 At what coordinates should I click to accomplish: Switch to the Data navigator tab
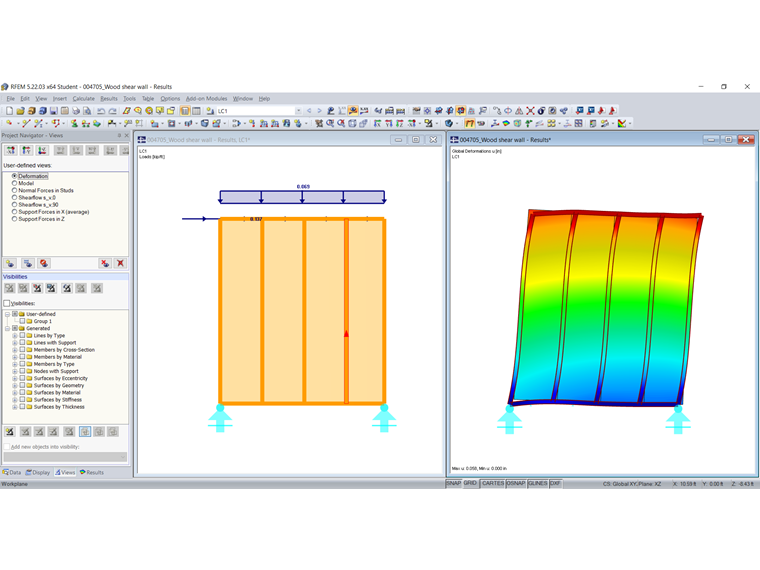(x=12, y=473)
